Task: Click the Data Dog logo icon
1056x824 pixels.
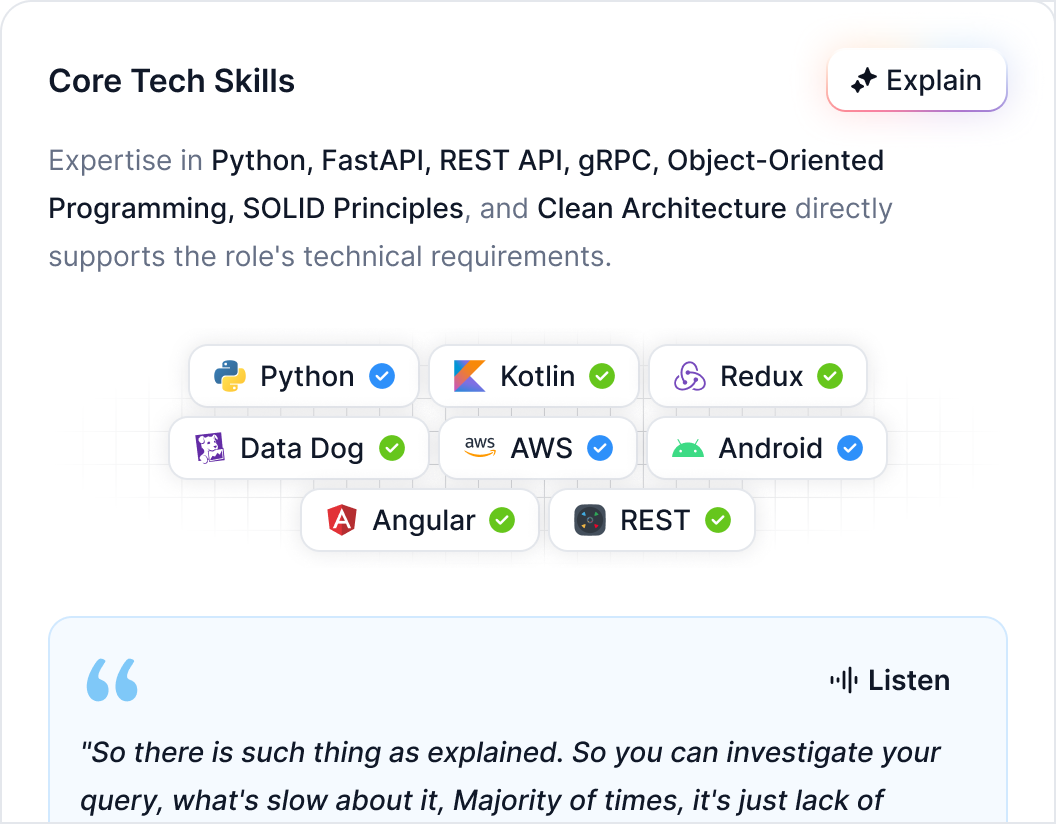Action: tap(209, 448)
